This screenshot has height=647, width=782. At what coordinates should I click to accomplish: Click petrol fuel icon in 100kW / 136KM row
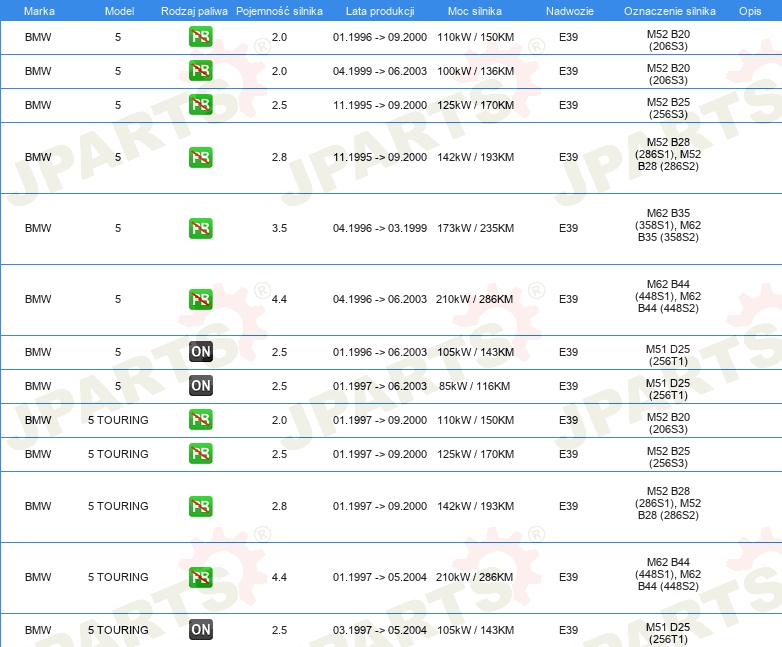point(200,71)
